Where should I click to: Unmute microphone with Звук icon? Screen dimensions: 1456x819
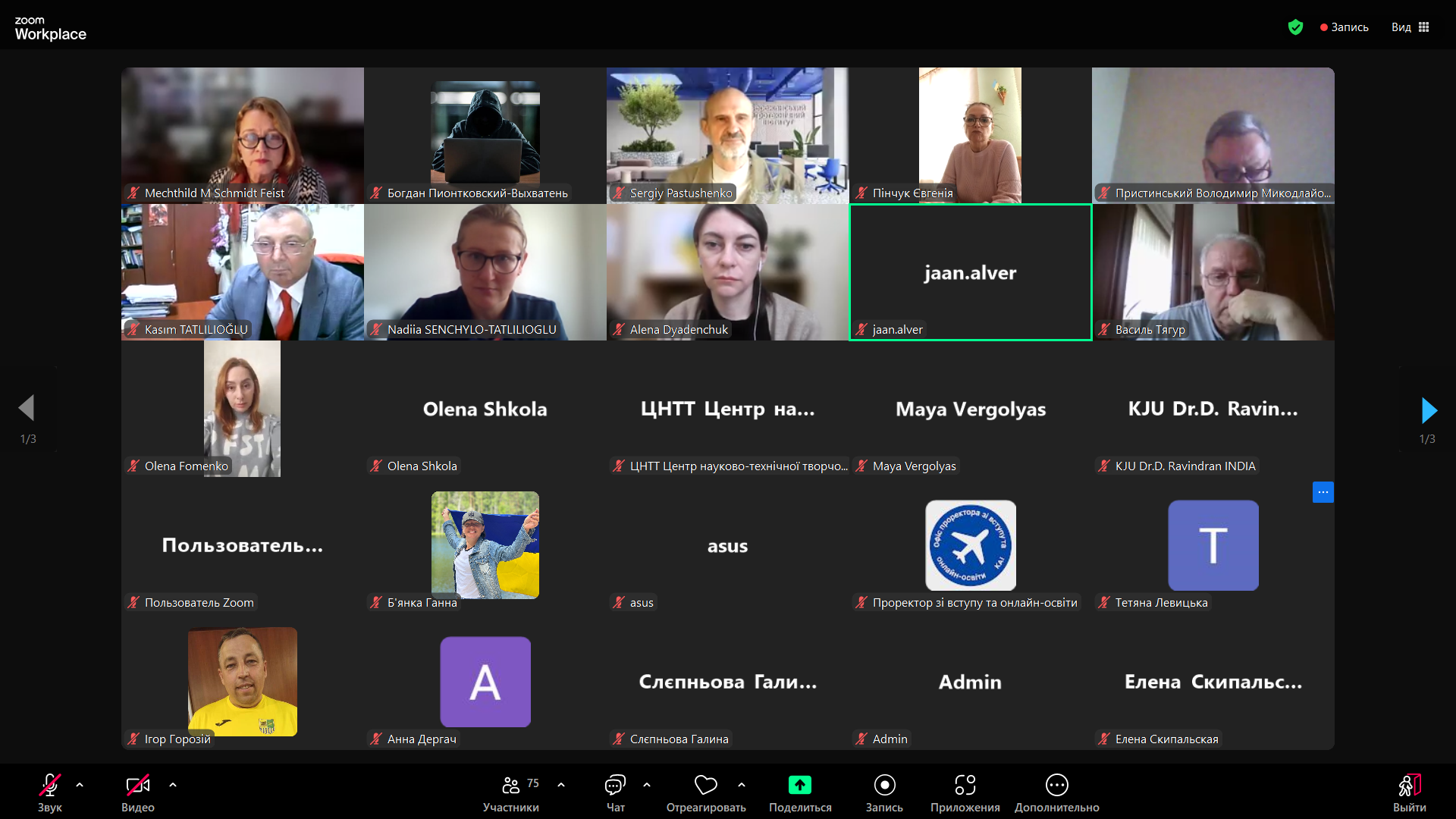(50, 786)
